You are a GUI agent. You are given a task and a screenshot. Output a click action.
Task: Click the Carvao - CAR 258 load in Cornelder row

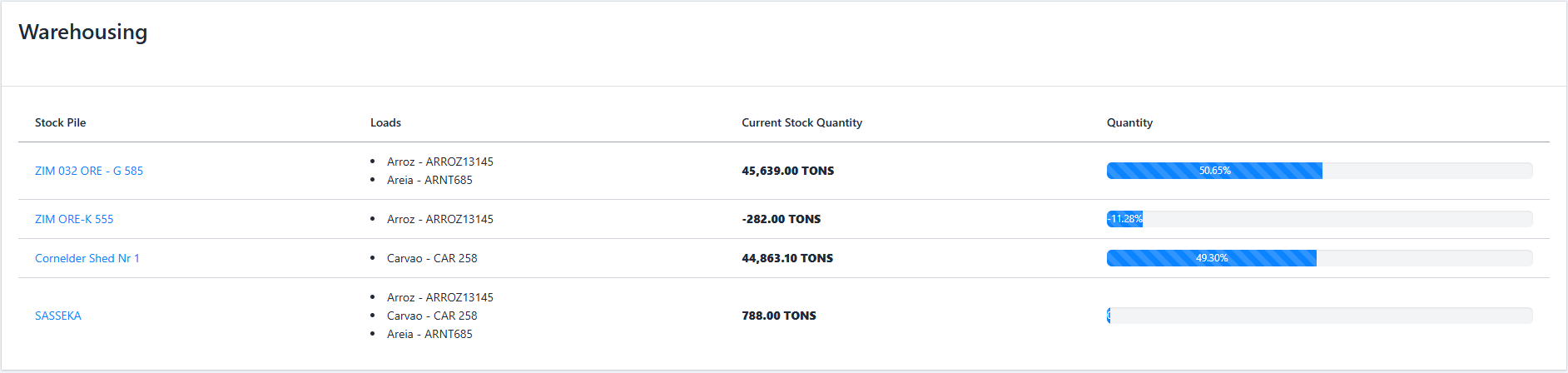point(432,258)
